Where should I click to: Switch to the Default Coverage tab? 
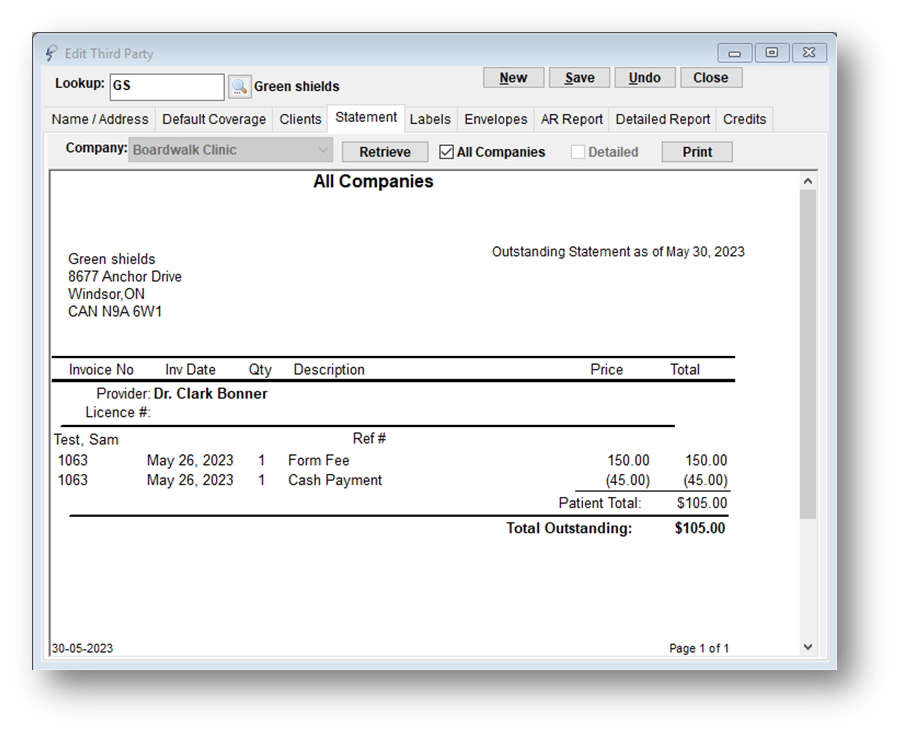tap(214, 119)
